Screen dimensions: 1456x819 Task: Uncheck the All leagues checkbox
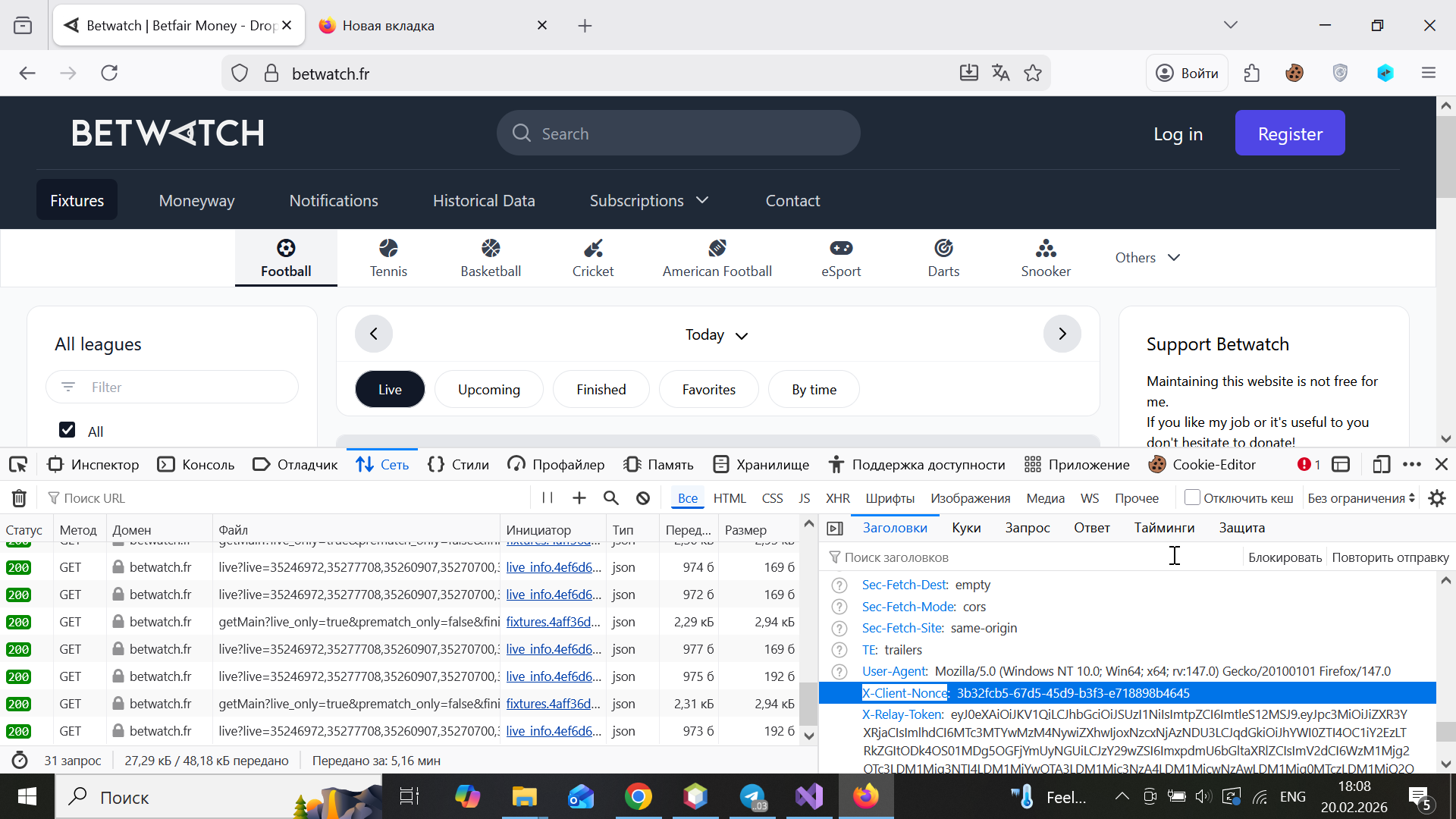tap(67, 430)
